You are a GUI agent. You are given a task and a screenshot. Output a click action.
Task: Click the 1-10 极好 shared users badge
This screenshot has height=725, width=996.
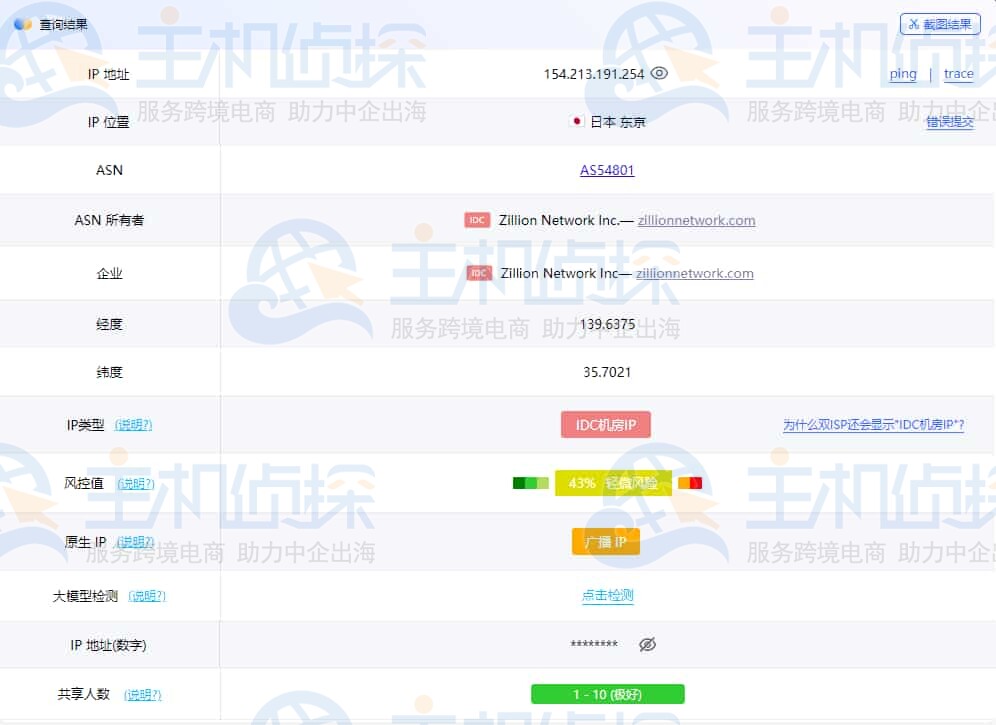(x=606, y=693)
